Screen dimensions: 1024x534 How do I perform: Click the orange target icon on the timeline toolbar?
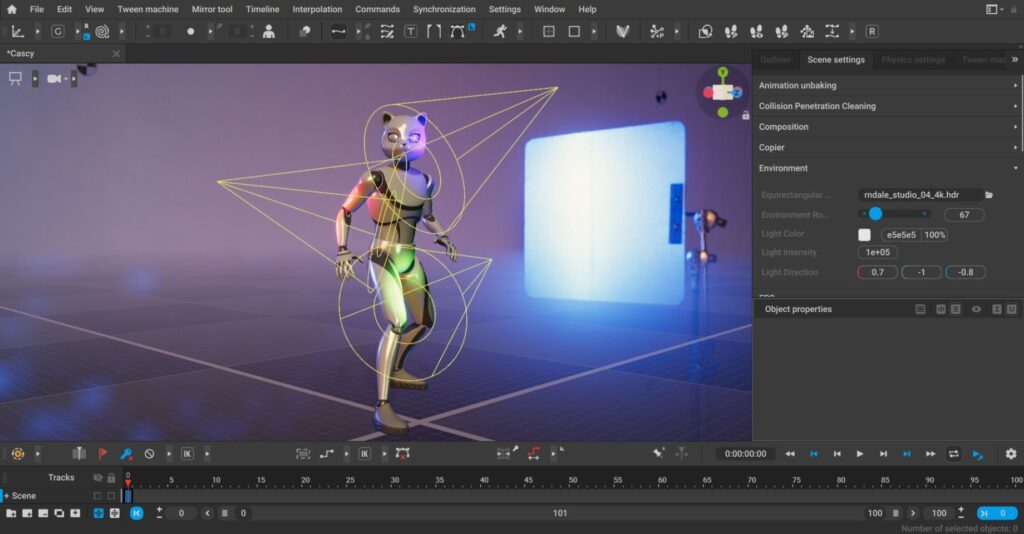tap(18, 454)
